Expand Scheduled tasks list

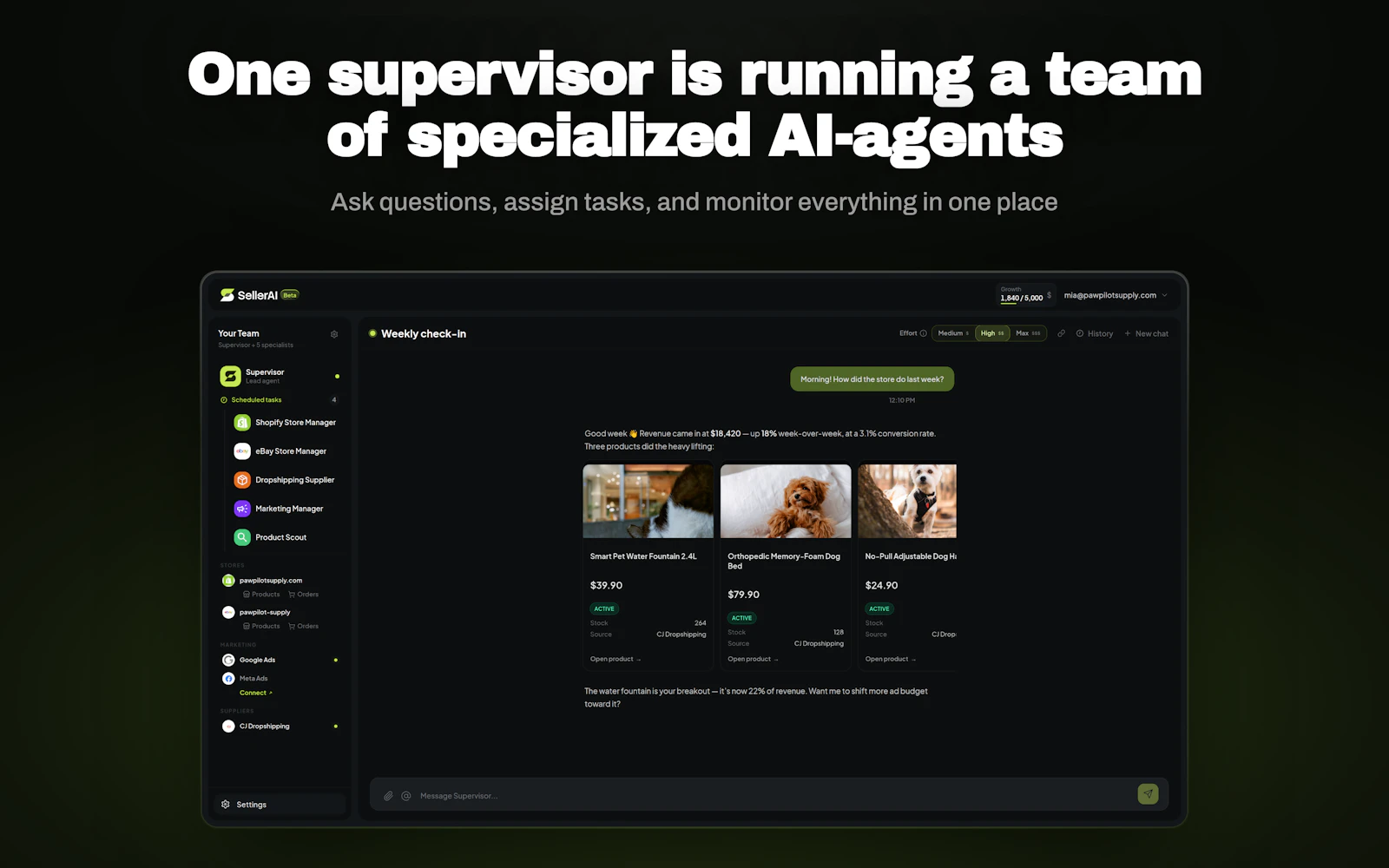pyautogui.click(x=256, y=400)
